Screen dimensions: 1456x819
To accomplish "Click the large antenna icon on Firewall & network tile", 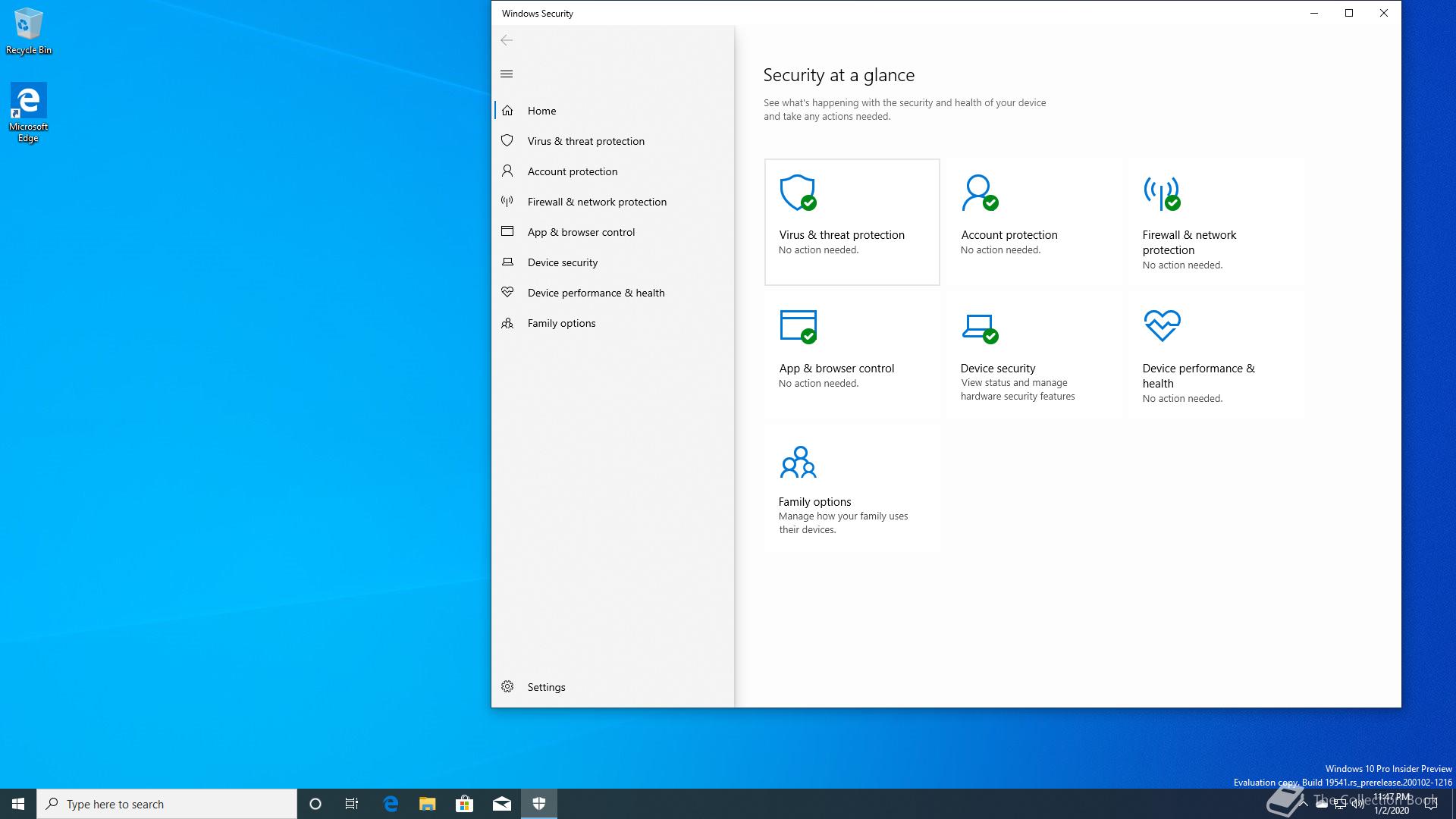I will pos(1162,194).
